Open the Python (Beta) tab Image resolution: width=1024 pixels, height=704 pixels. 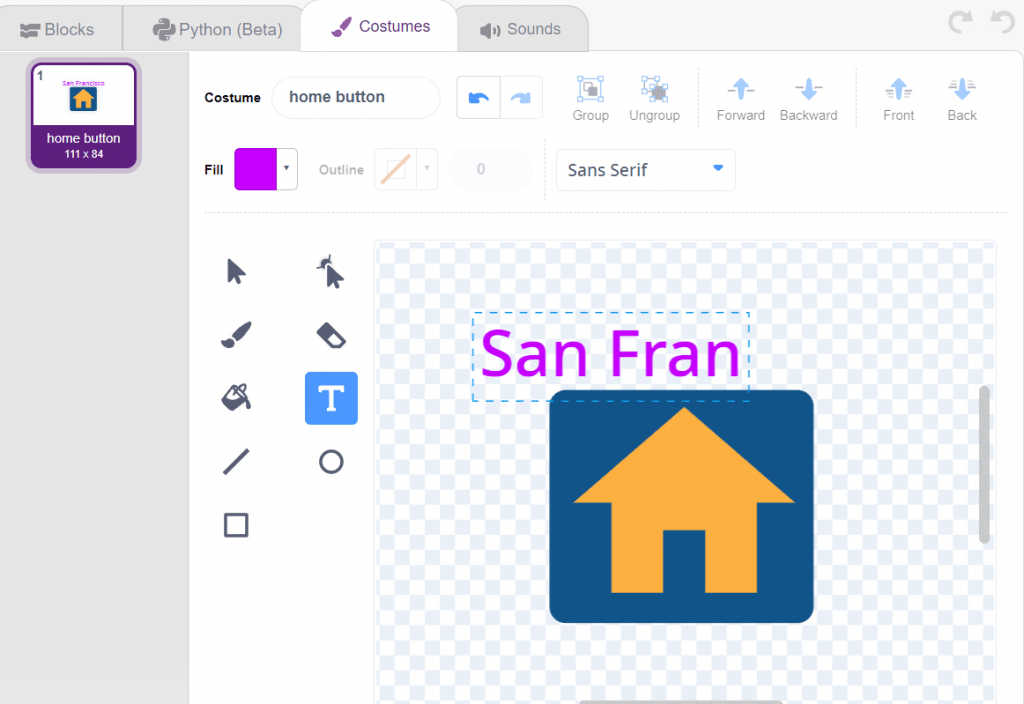pos(217,29)
